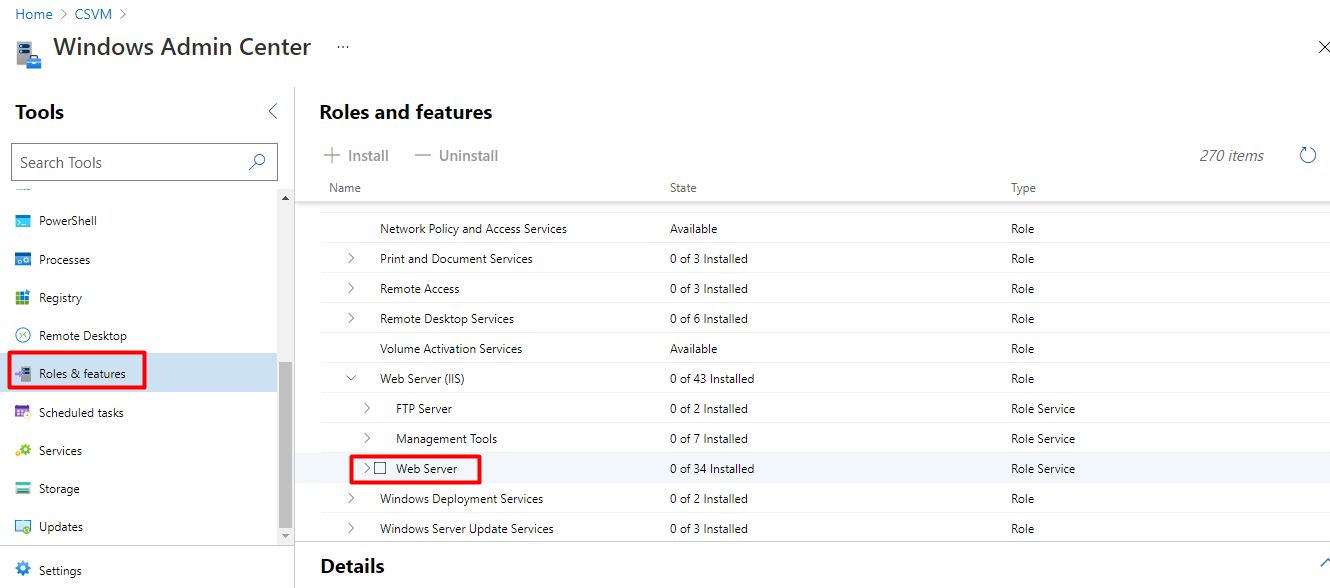Screen dimensions: 1330x588
Task: Click the '270 items' count text
Action: tap(1231, 156)
